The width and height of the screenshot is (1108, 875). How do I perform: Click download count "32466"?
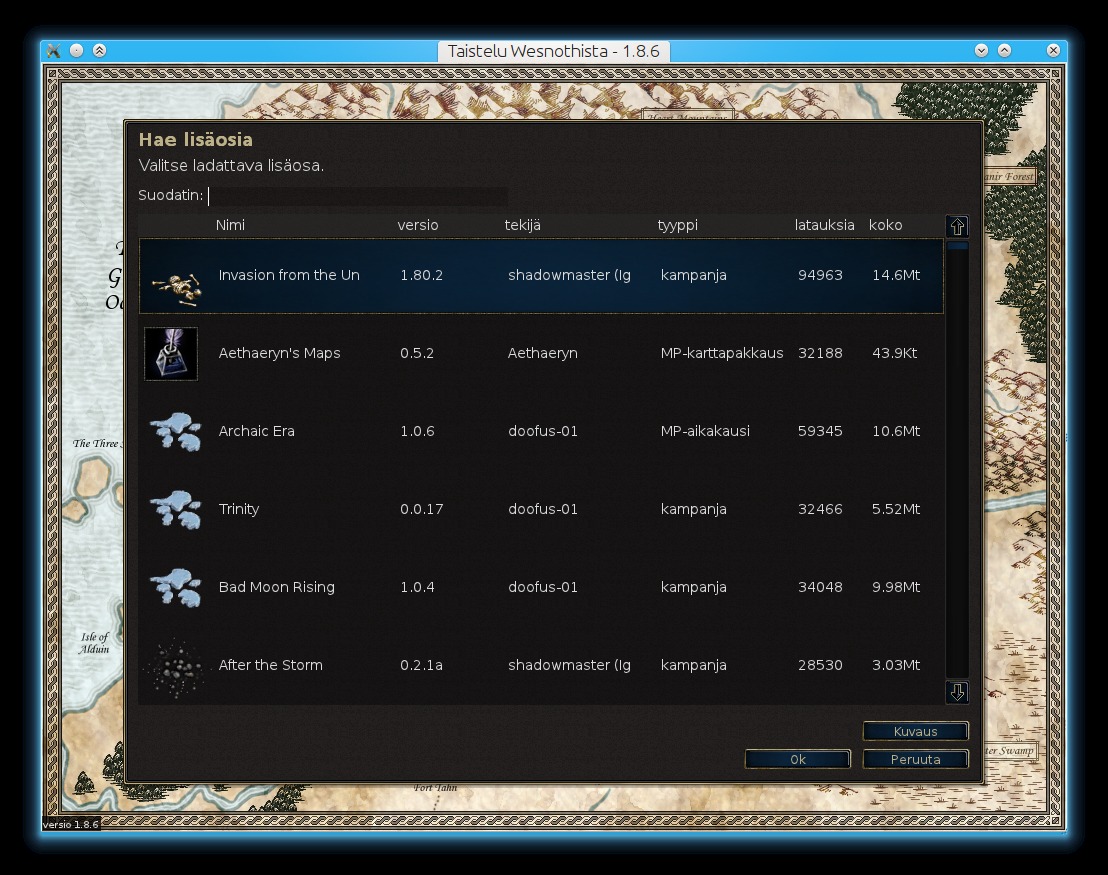(x=820, y=509)
